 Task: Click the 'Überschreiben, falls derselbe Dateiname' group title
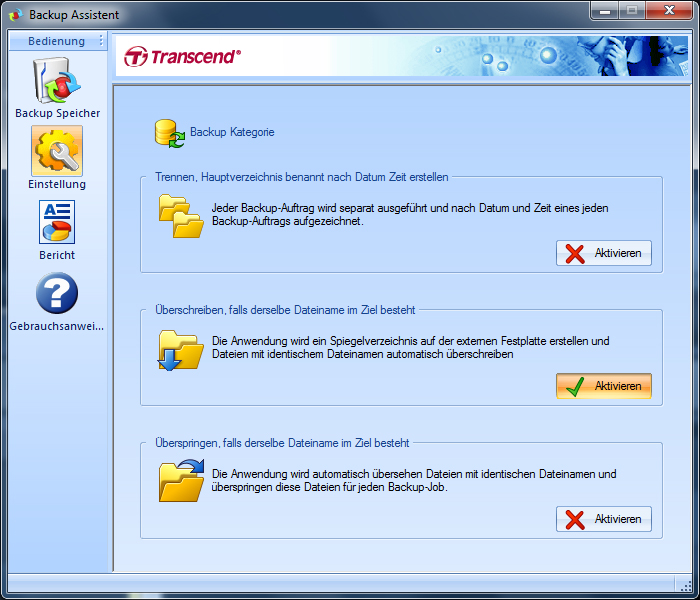pyautogui.click(x=285, y=310)
